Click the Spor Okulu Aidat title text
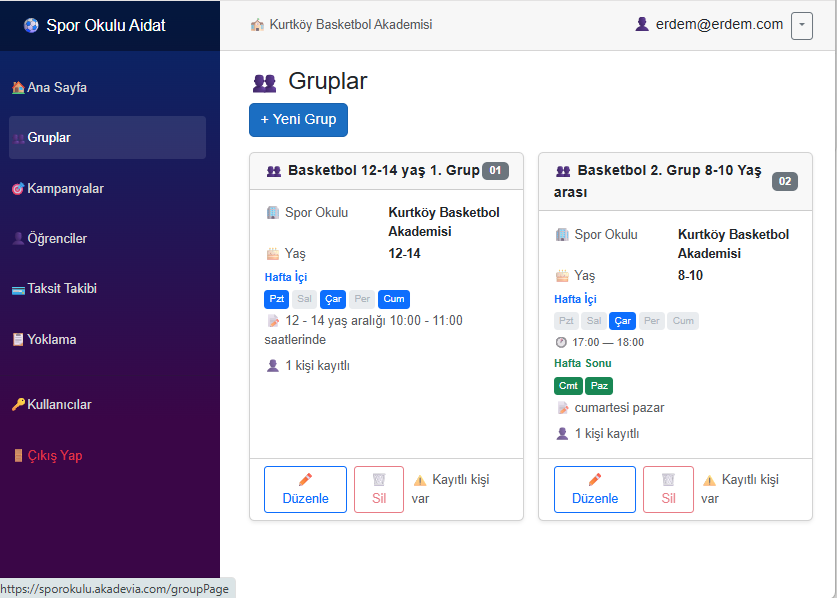This screenshot has width=837, height=598. pos(106,25)
